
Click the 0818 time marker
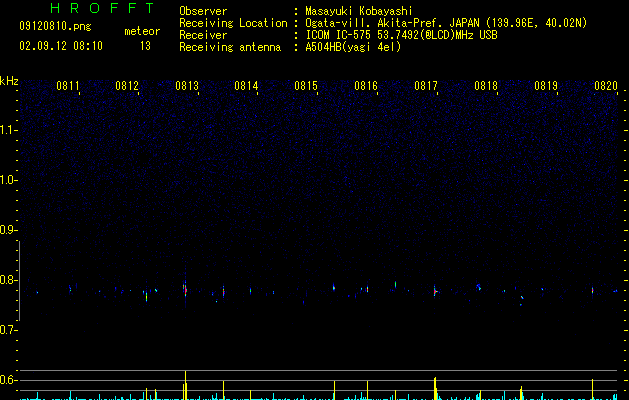[x=486, y=86]
